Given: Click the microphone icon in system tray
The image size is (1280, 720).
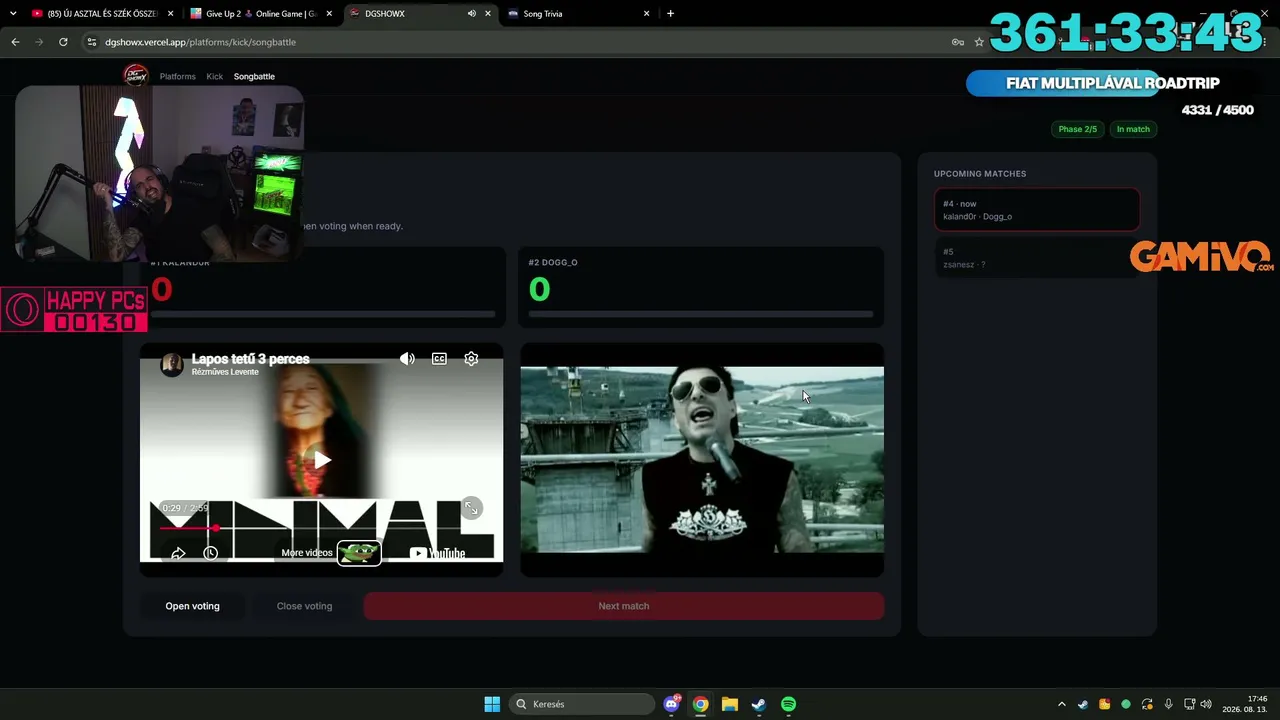Looking at the screenshot, I should click(x=1168, y=704).
